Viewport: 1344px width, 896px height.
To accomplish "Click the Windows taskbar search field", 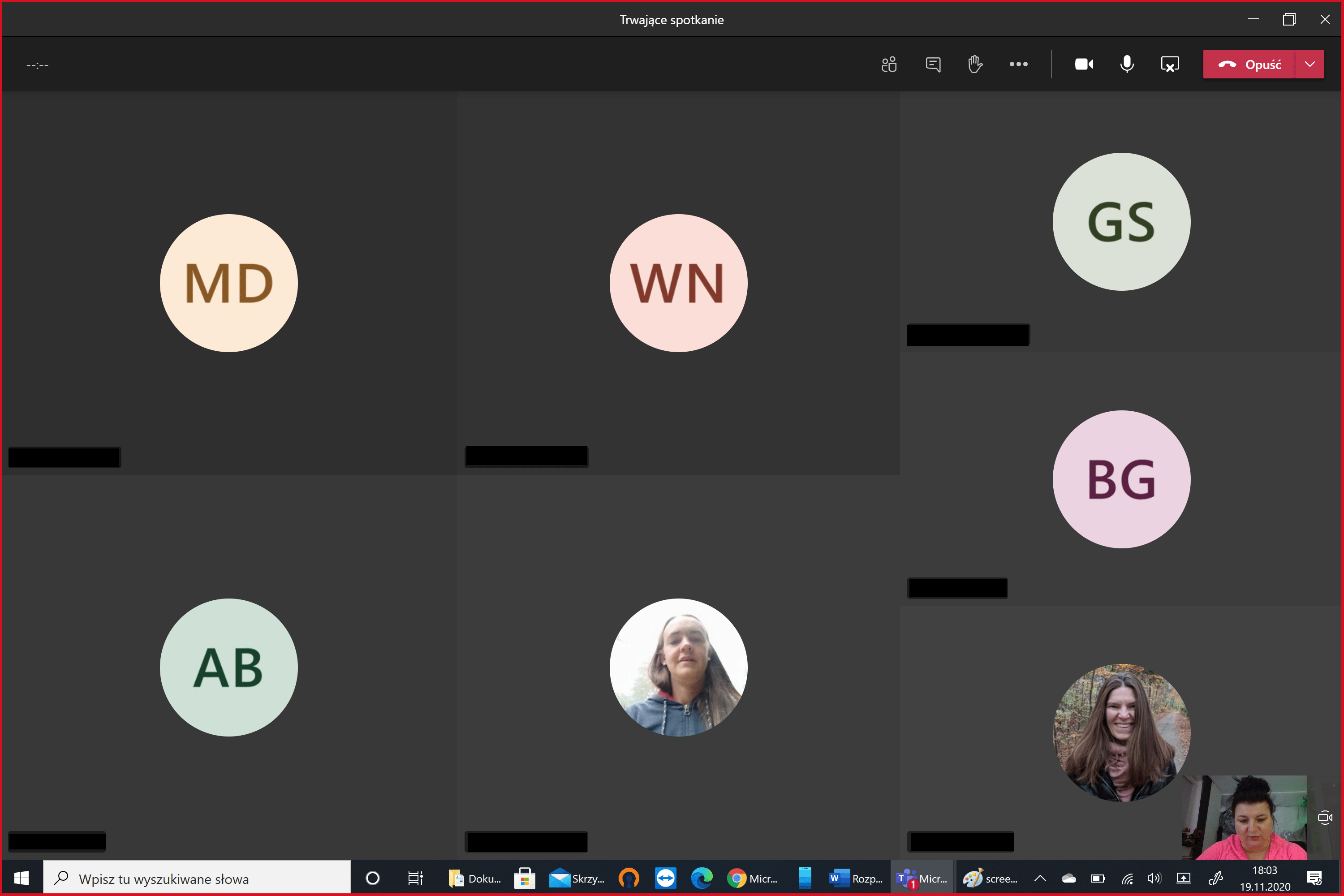I will (197, 878).
